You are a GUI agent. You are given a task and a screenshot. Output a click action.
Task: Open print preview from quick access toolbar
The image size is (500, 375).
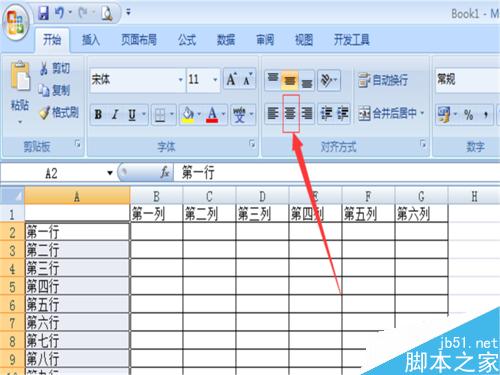[107, 13]
